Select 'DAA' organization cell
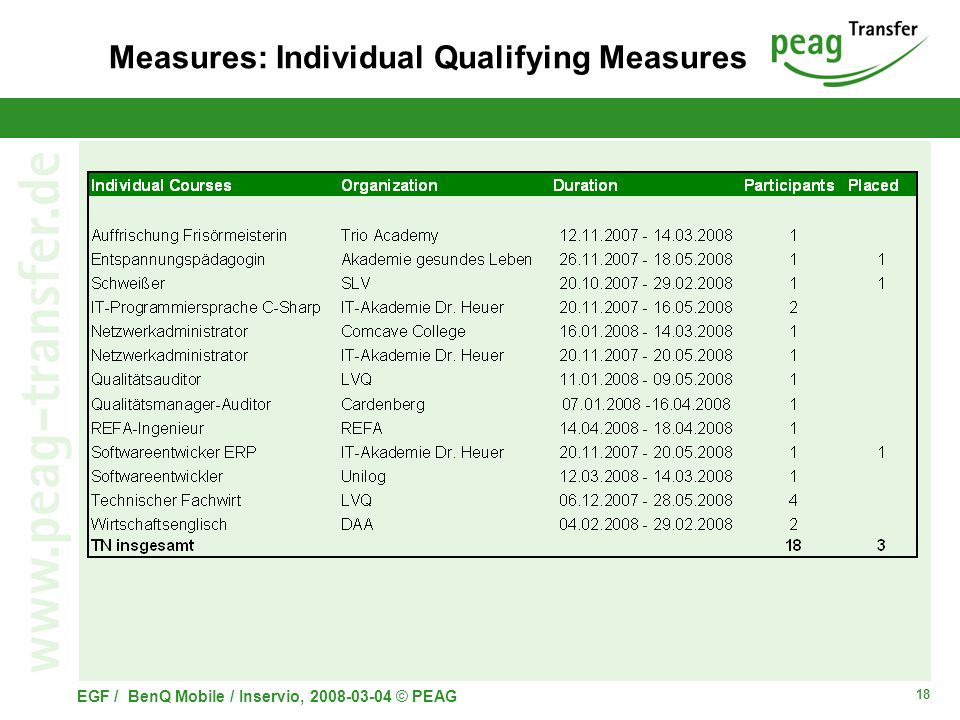960x720 pixels. click(x=357, y=525)
